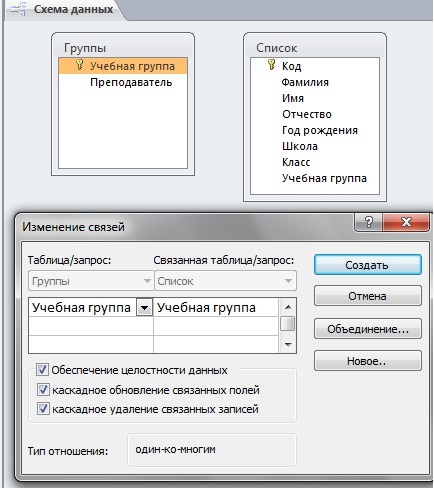Click the Создать button
Viewport: 434px width, 488px height.
(x=368, y=265)
